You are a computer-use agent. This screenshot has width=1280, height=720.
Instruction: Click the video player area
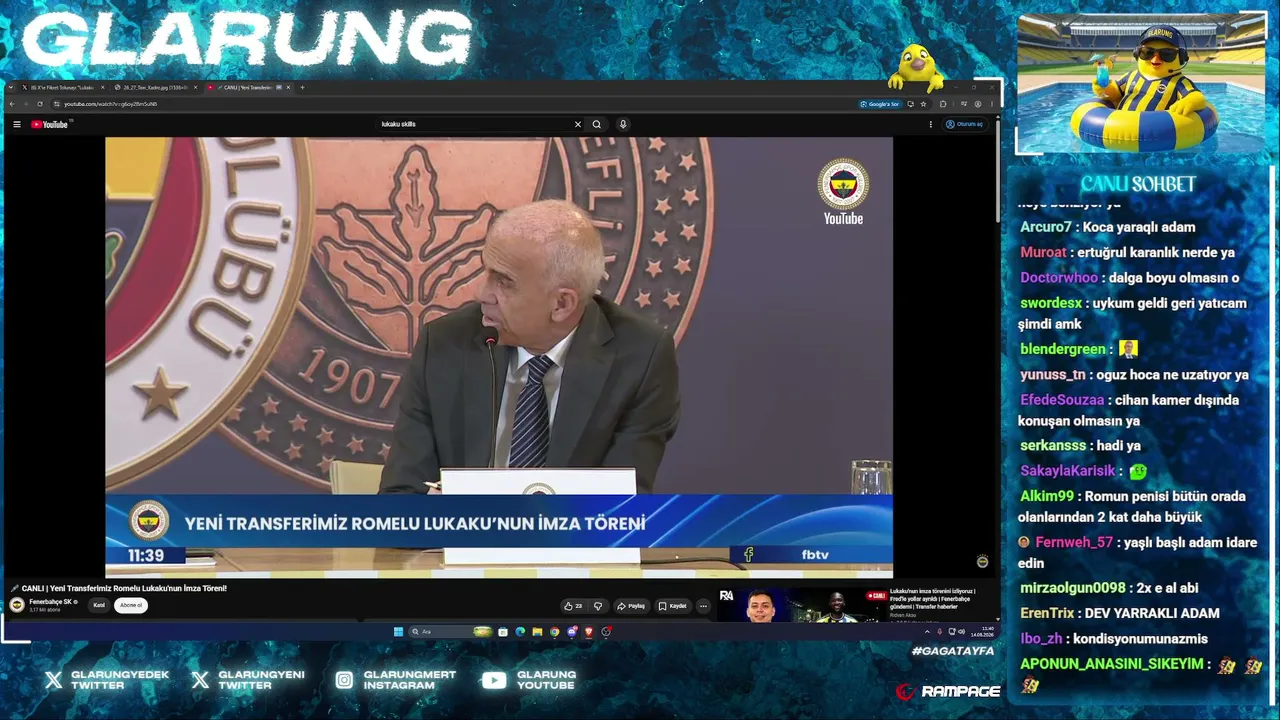point(499,357)
